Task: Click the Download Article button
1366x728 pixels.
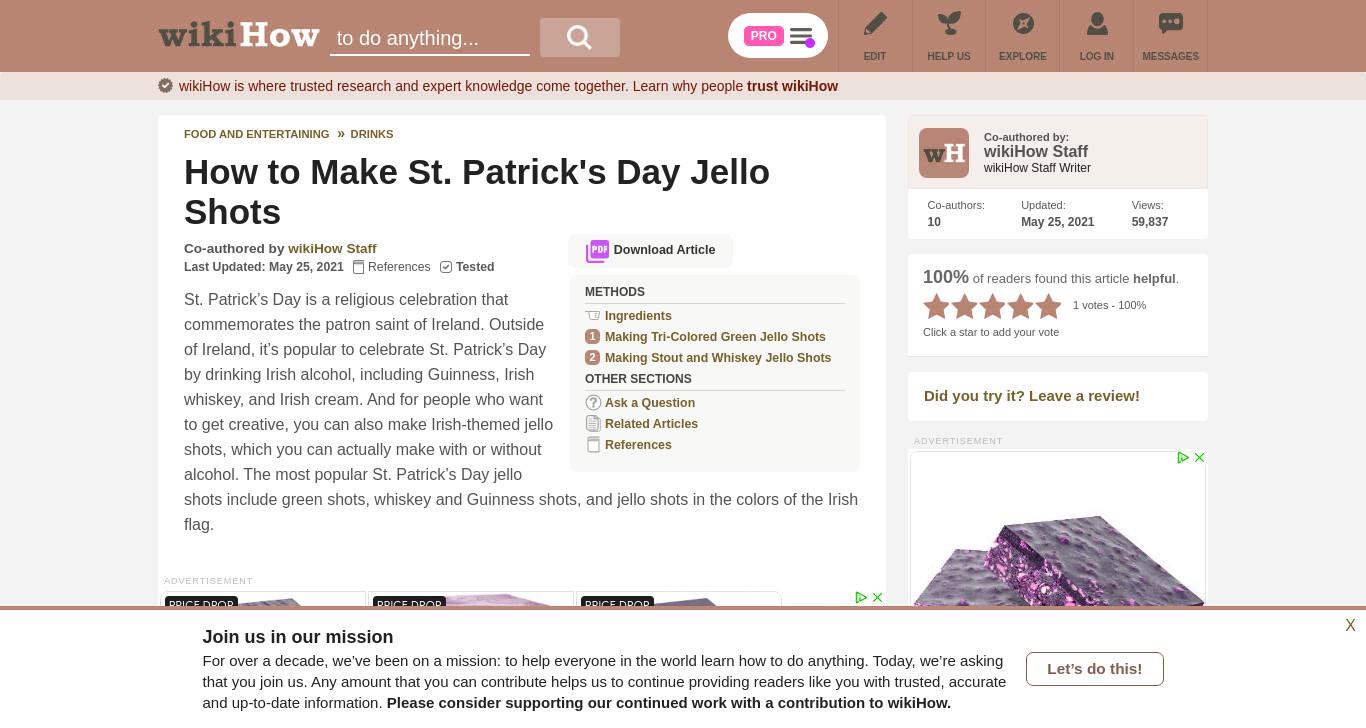Action: [x=650, y=251]
